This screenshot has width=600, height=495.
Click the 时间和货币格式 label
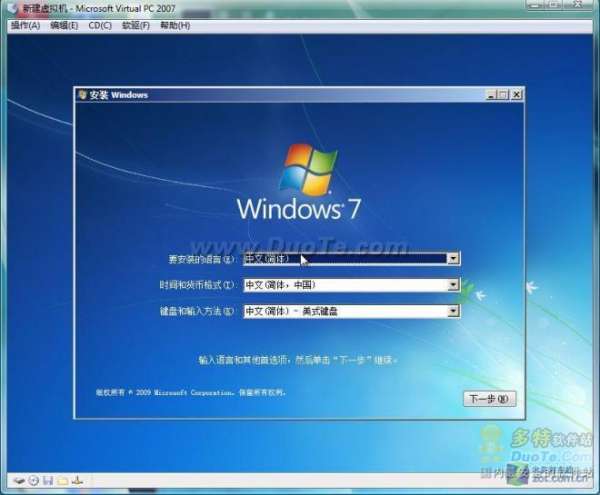[x=197, y=285]
